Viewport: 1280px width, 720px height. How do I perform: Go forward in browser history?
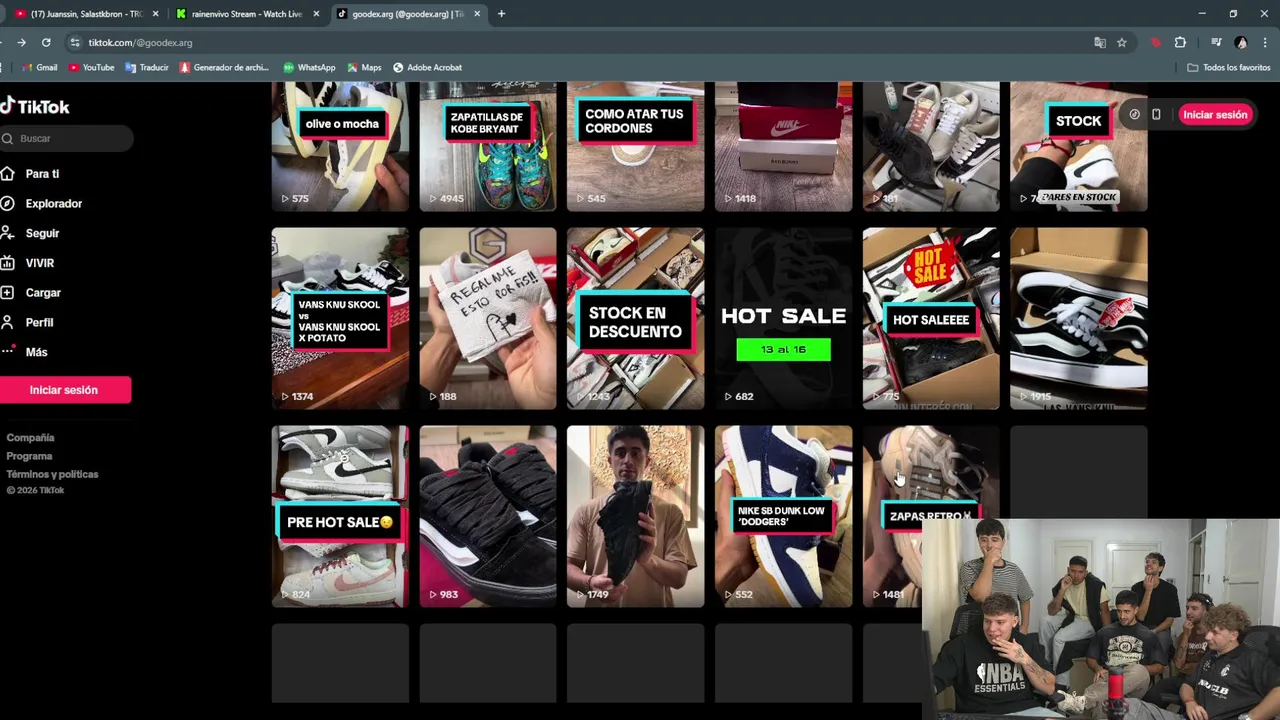point(21,43)
